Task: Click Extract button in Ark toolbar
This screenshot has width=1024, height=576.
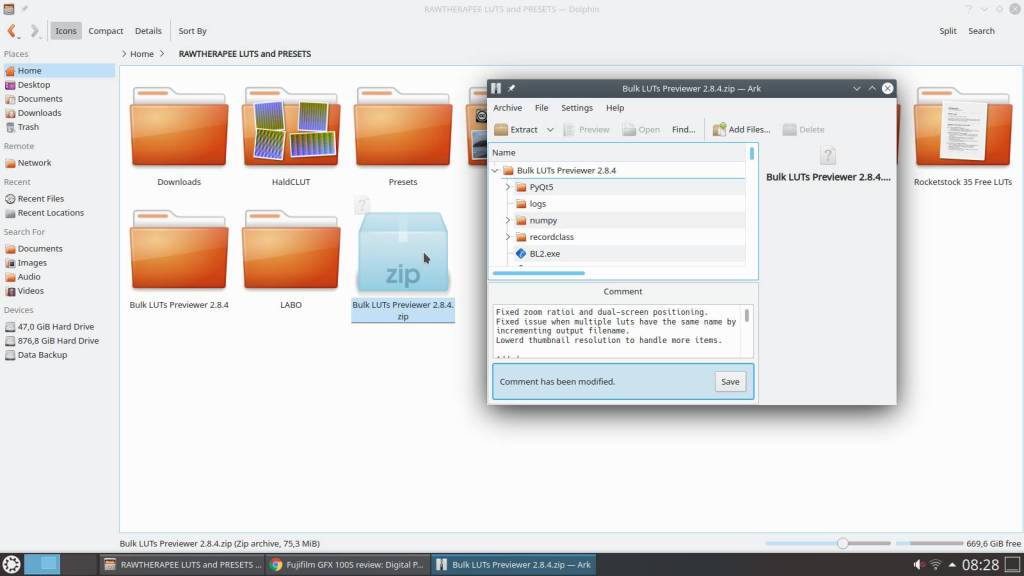Action: tap(517, 129)
